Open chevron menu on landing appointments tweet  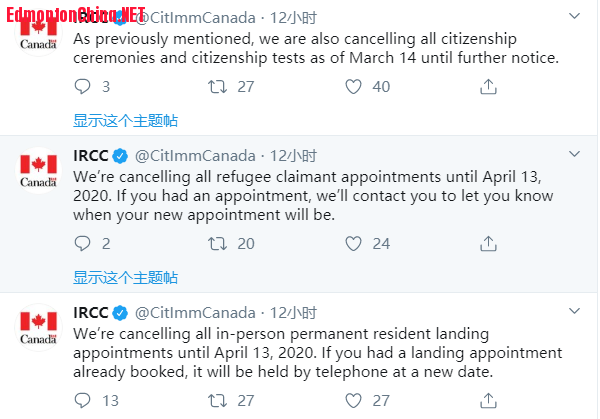pyautogui.click(x=574, y=311)
